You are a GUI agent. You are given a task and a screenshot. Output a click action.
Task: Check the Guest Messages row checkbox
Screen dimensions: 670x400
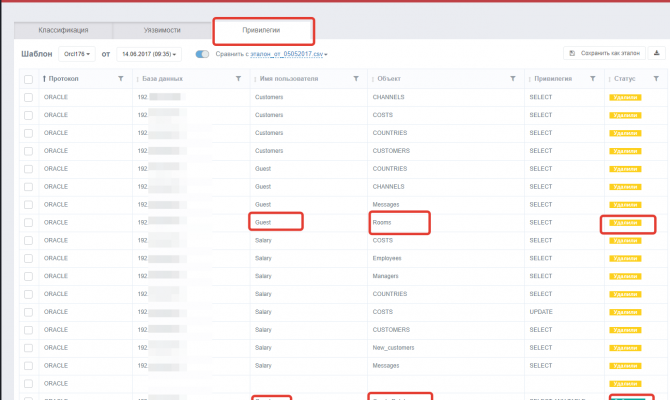click(x=29, y=205)
